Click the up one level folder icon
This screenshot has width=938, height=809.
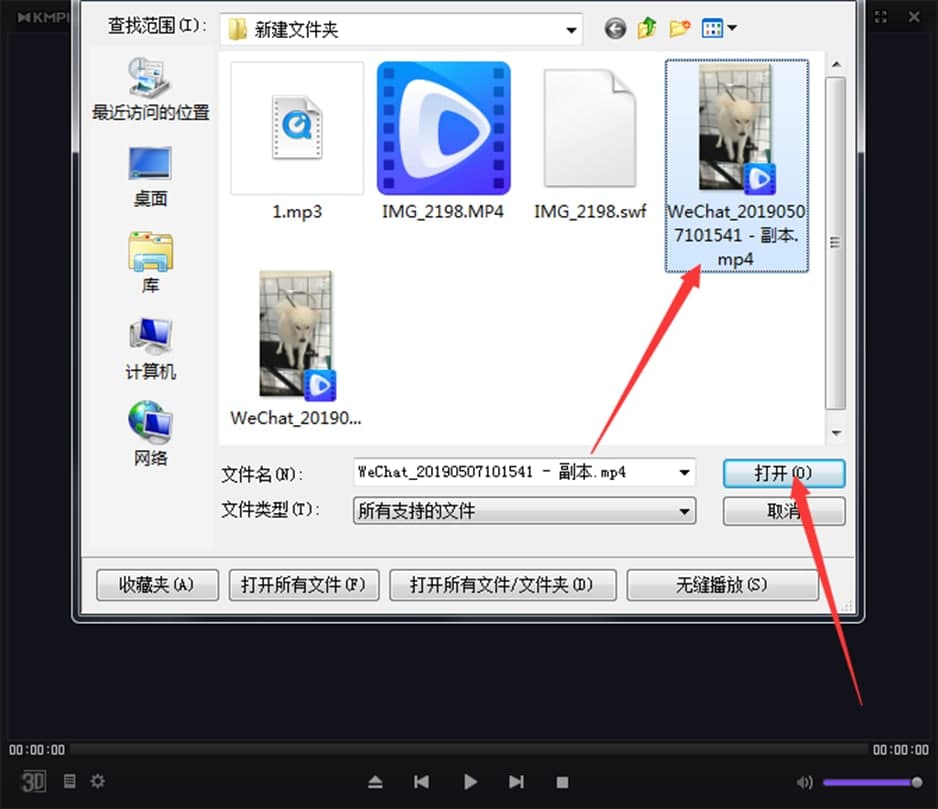pos(646,28)
